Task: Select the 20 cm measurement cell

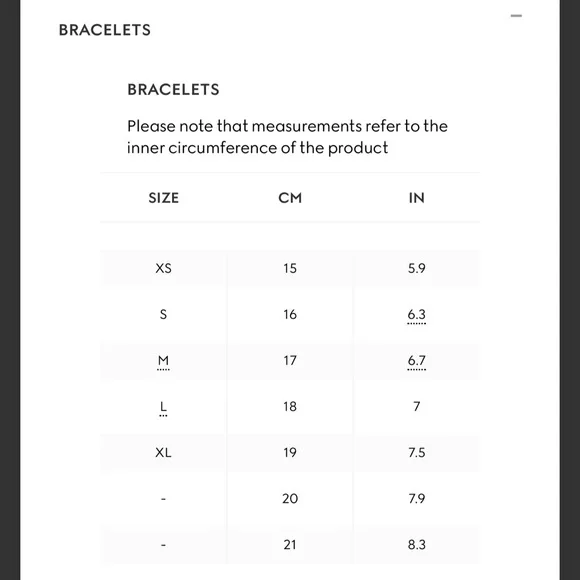Action: pyautogui.click(x=290, y=499)
